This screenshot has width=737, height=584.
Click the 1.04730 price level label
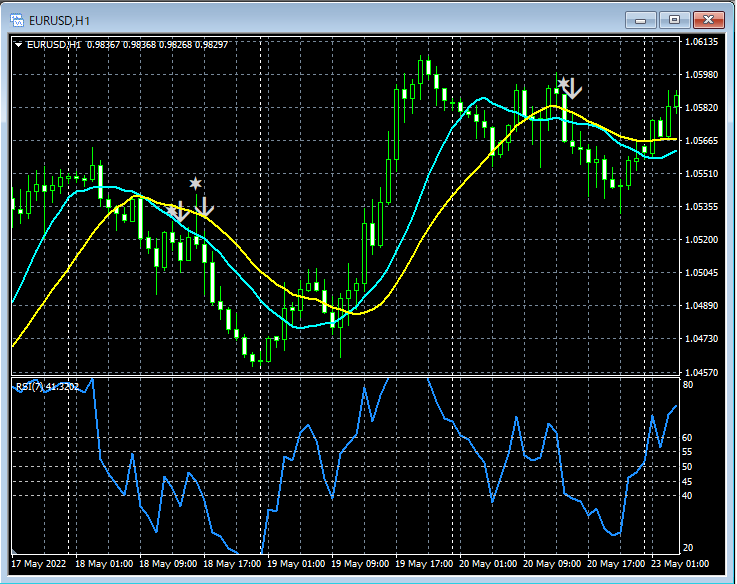click(x=702, y=339)
